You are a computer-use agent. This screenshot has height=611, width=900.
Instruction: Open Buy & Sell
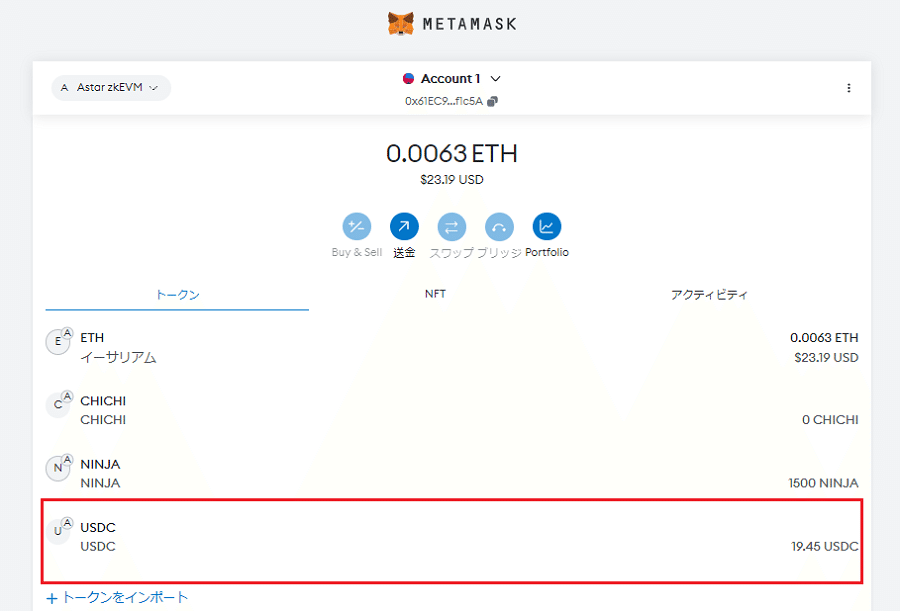point(356,227)
